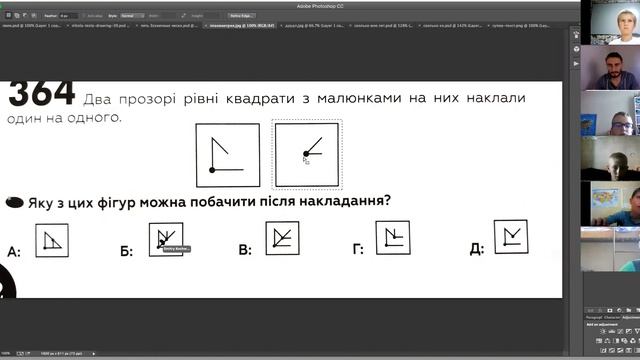Viewport: 640px width, 360px height.
Task: Add a Brightness/Contrast adjustment
Action: point(603,331)
